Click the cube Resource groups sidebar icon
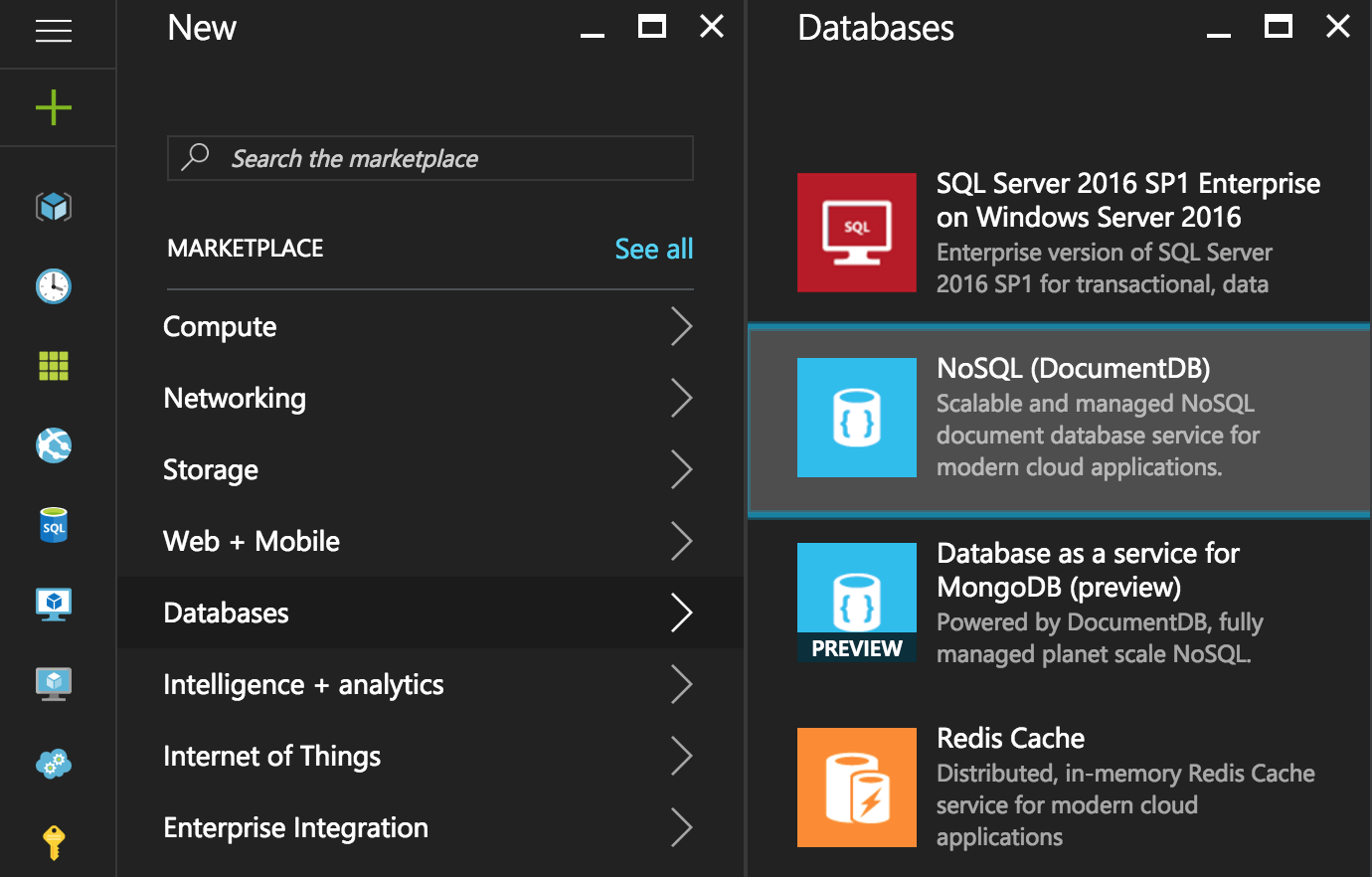This screenshot has width=1372, height=877. [x=54, y=207]
